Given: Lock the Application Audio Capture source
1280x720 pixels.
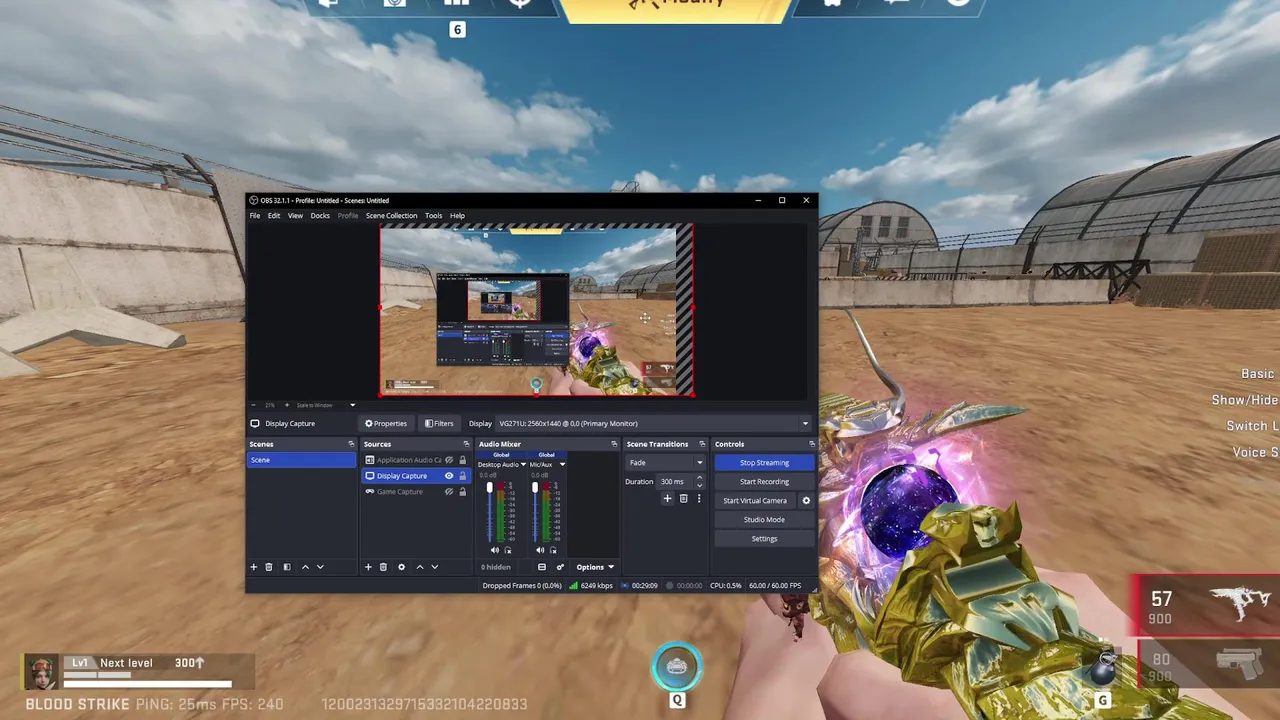Looking at the screenshot, I should [462, 460].
